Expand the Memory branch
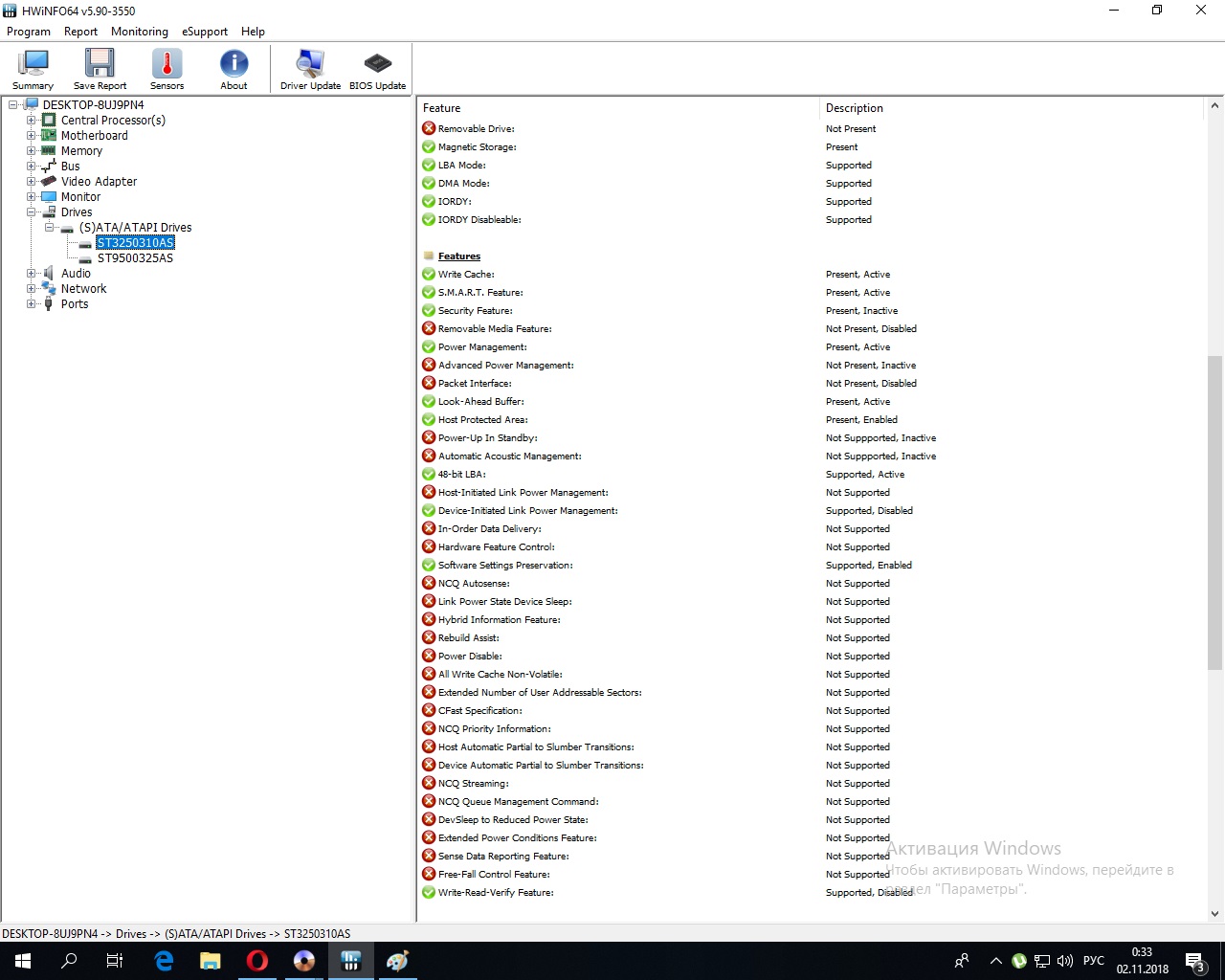 [32, 151]
